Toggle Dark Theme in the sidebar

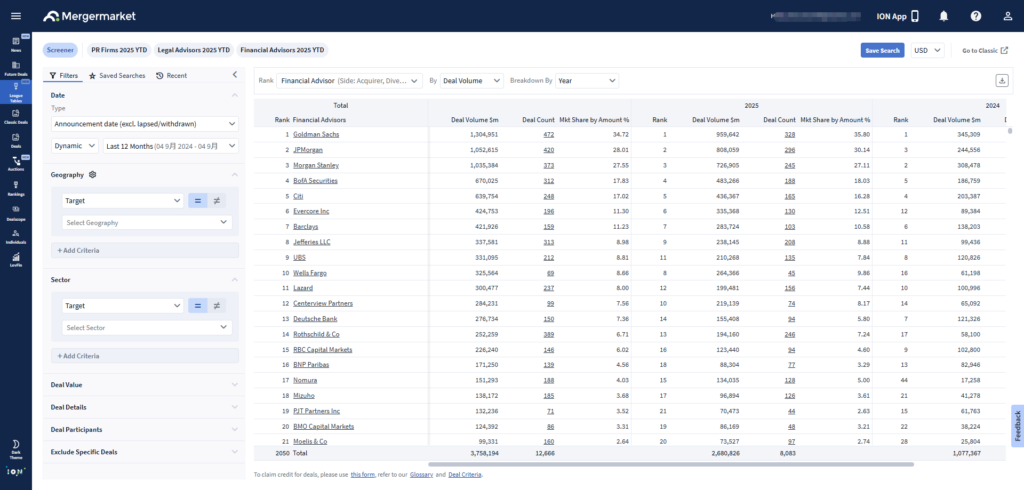(x=16, y=446)
